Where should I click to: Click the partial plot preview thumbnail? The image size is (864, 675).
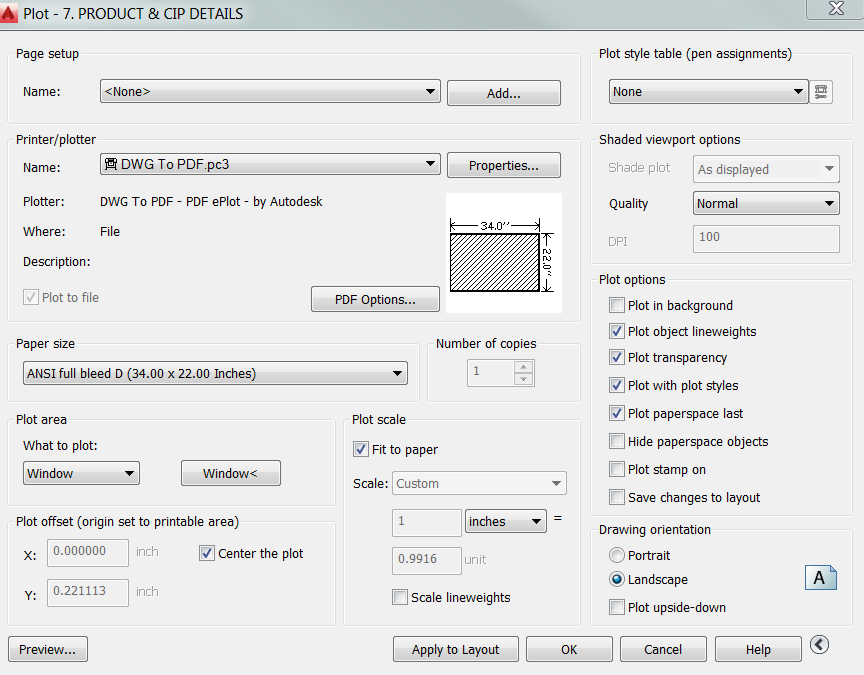[503, 252]
